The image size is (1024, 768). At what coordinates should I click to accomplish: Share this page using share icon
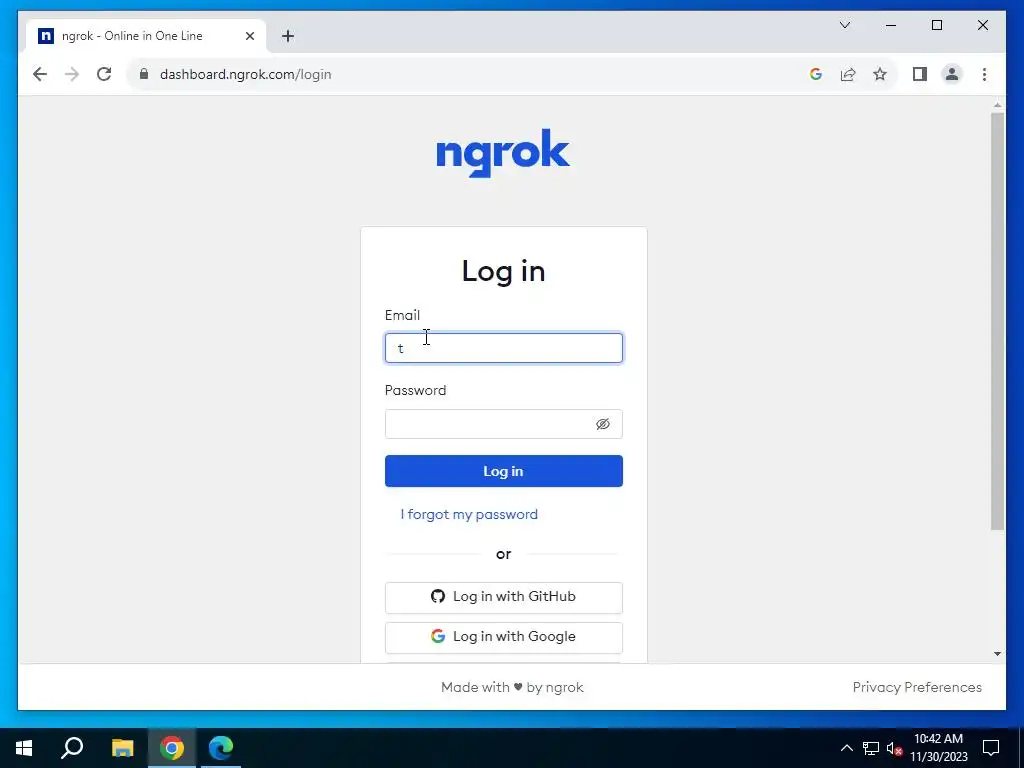coord(848,74)
